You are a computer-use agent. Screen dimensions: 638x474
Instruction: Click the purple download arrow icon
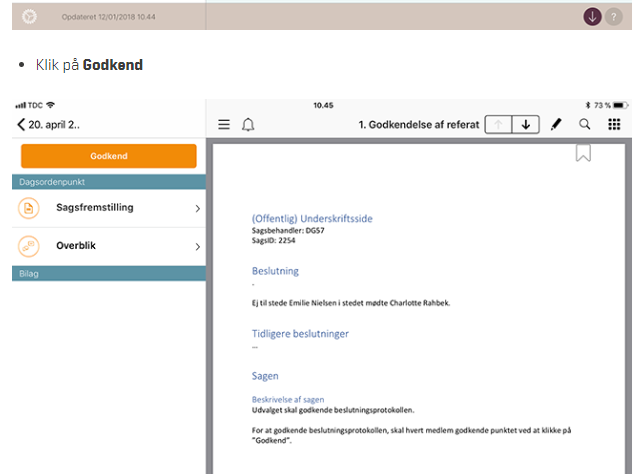(x=592, y=16)
